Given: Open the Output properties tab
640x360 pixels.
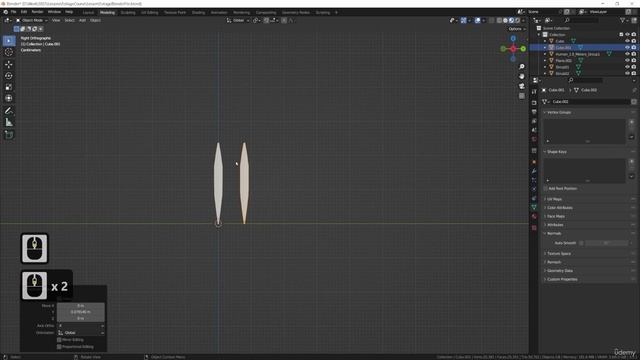Looking at the screenshot, I should point(534,112).
